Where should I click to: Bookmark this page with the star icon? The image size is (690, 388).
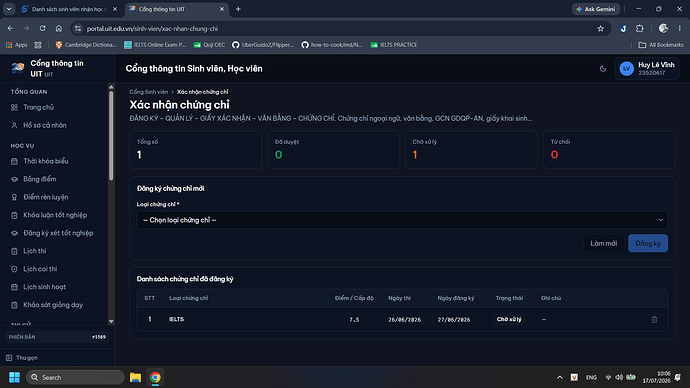[x=601, y=29]
